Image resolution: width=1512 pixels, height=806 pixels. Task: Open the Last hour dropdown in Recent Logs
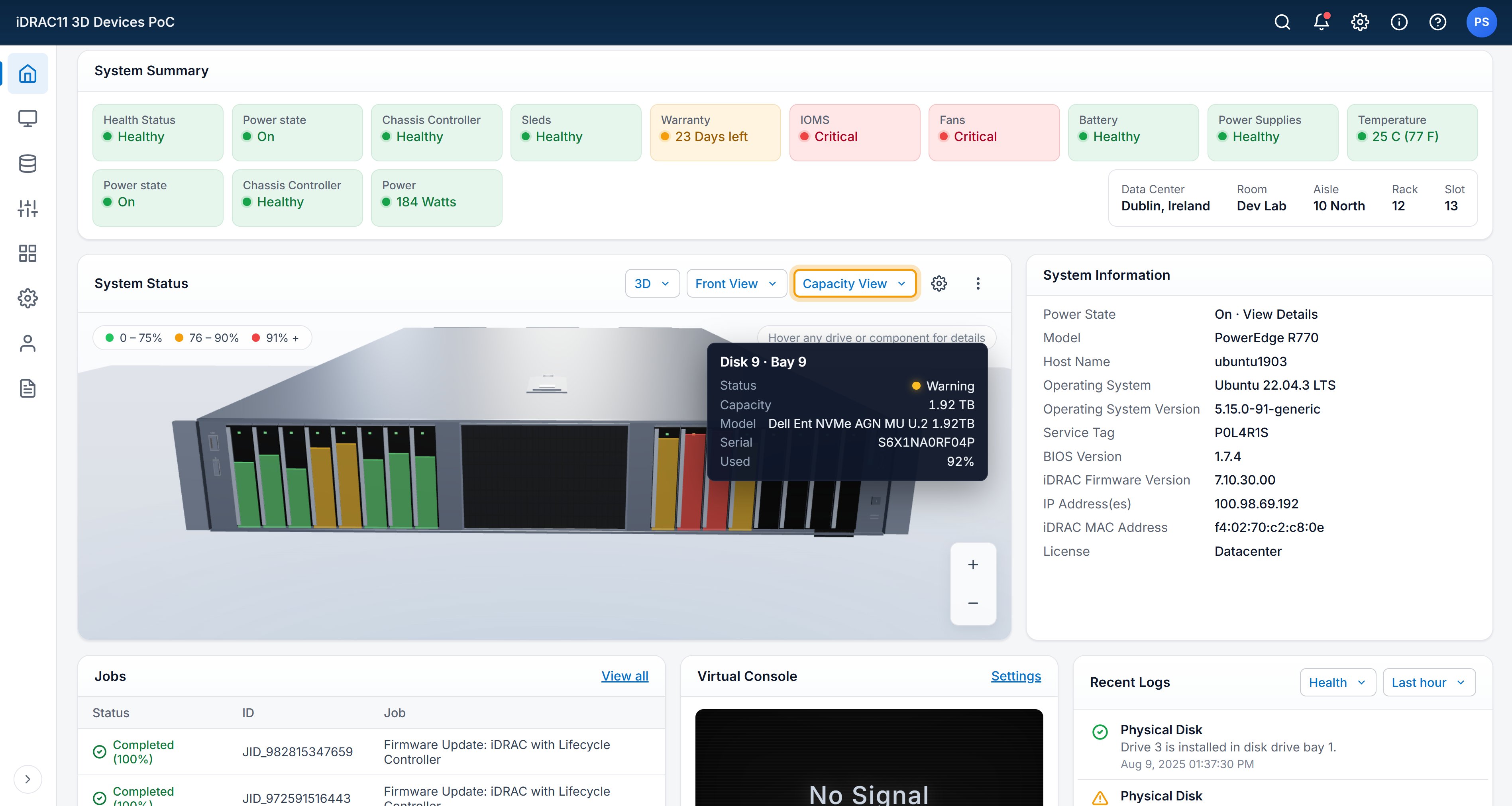click(1429, 683)
